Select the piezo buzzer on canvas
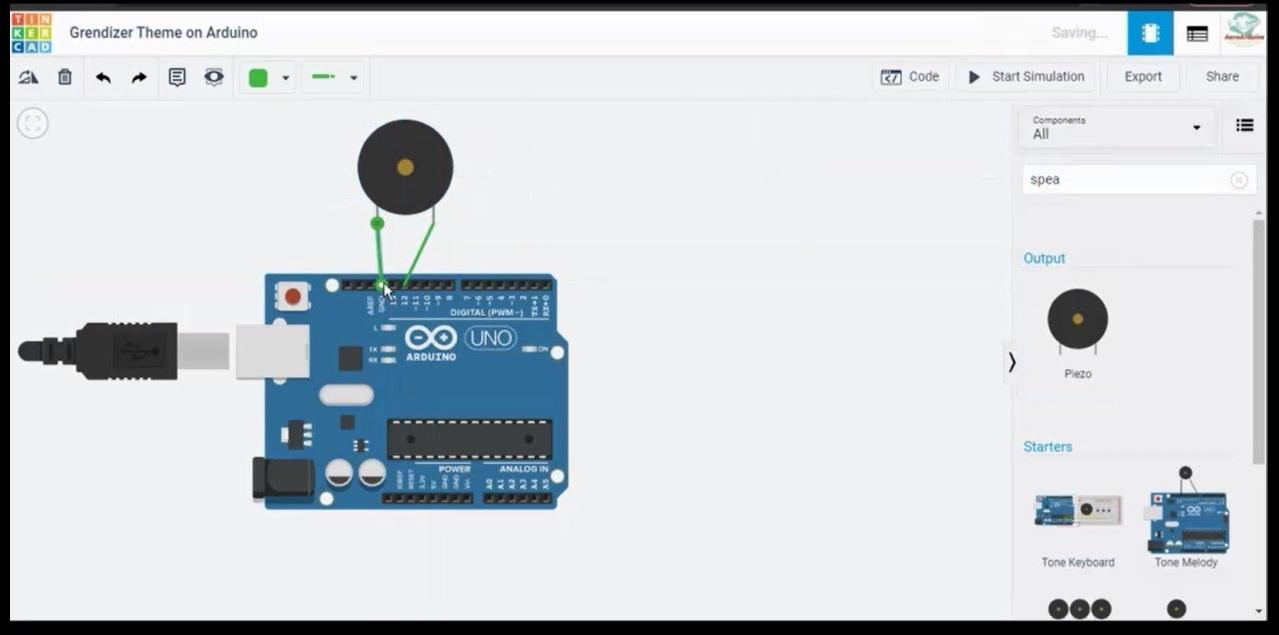This screenshot has height=635, width=1279. click(x=405, y=167)
